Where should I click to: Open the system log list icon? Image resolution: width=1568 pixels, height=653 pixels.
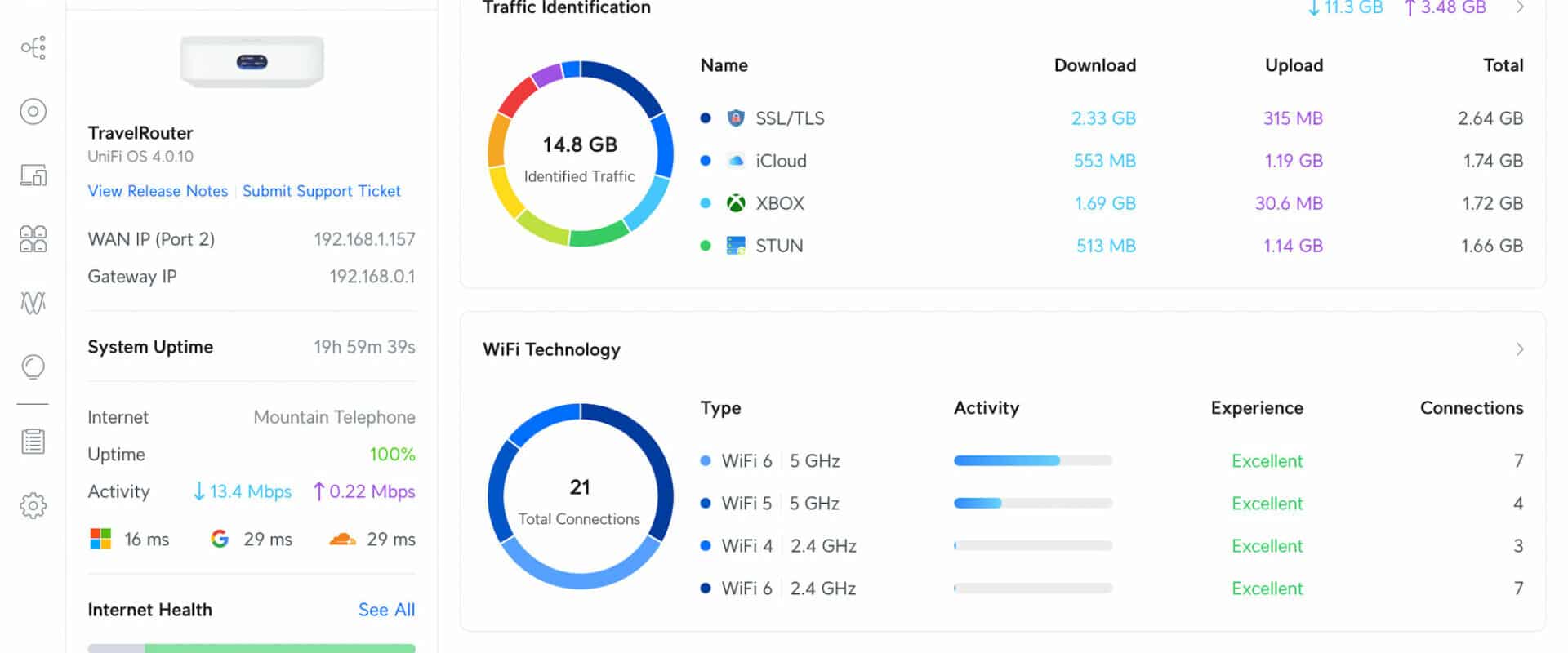coord(33,442)
